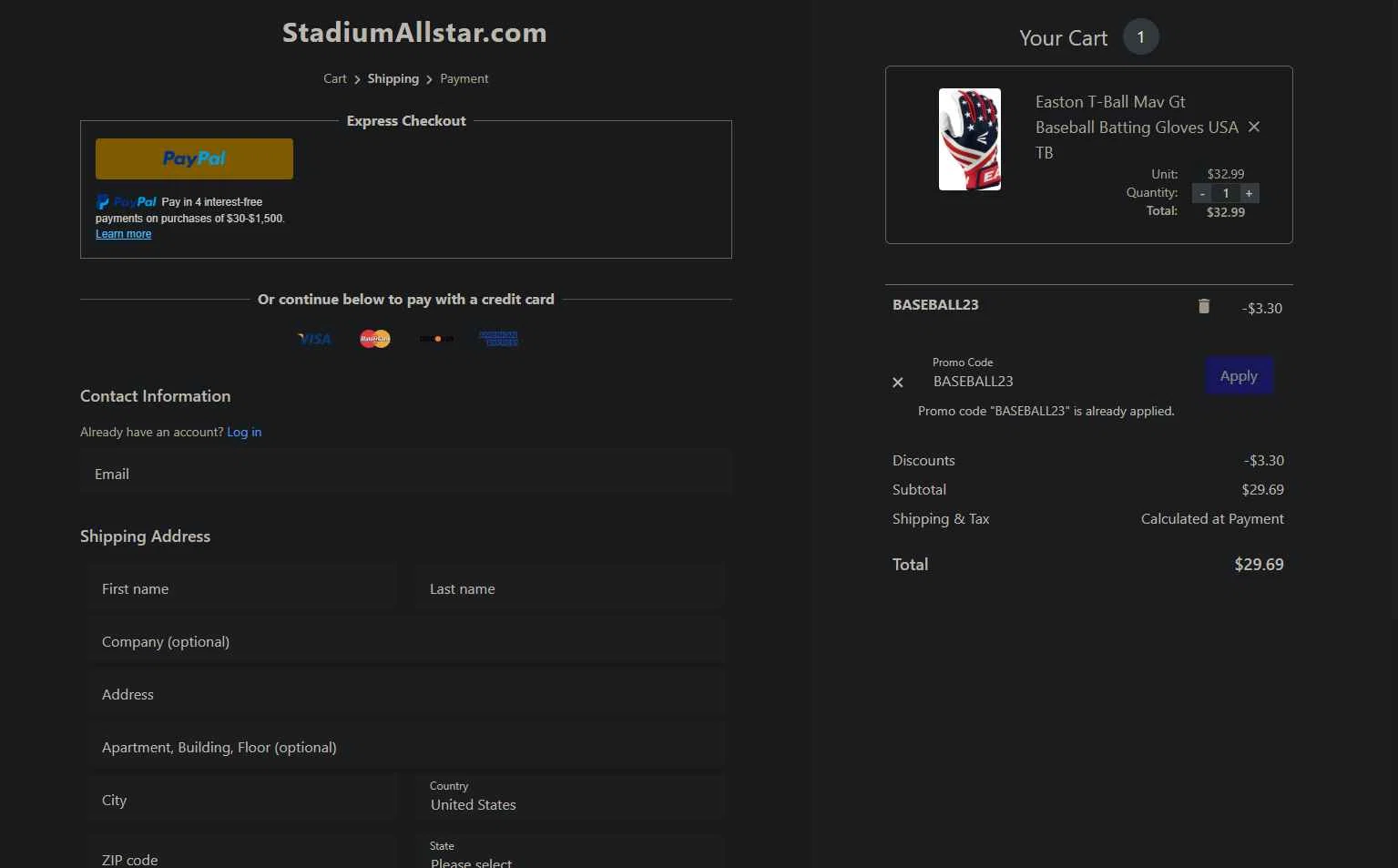
Task: Click the 'Contact Information' heading
Action: (156, 395)
